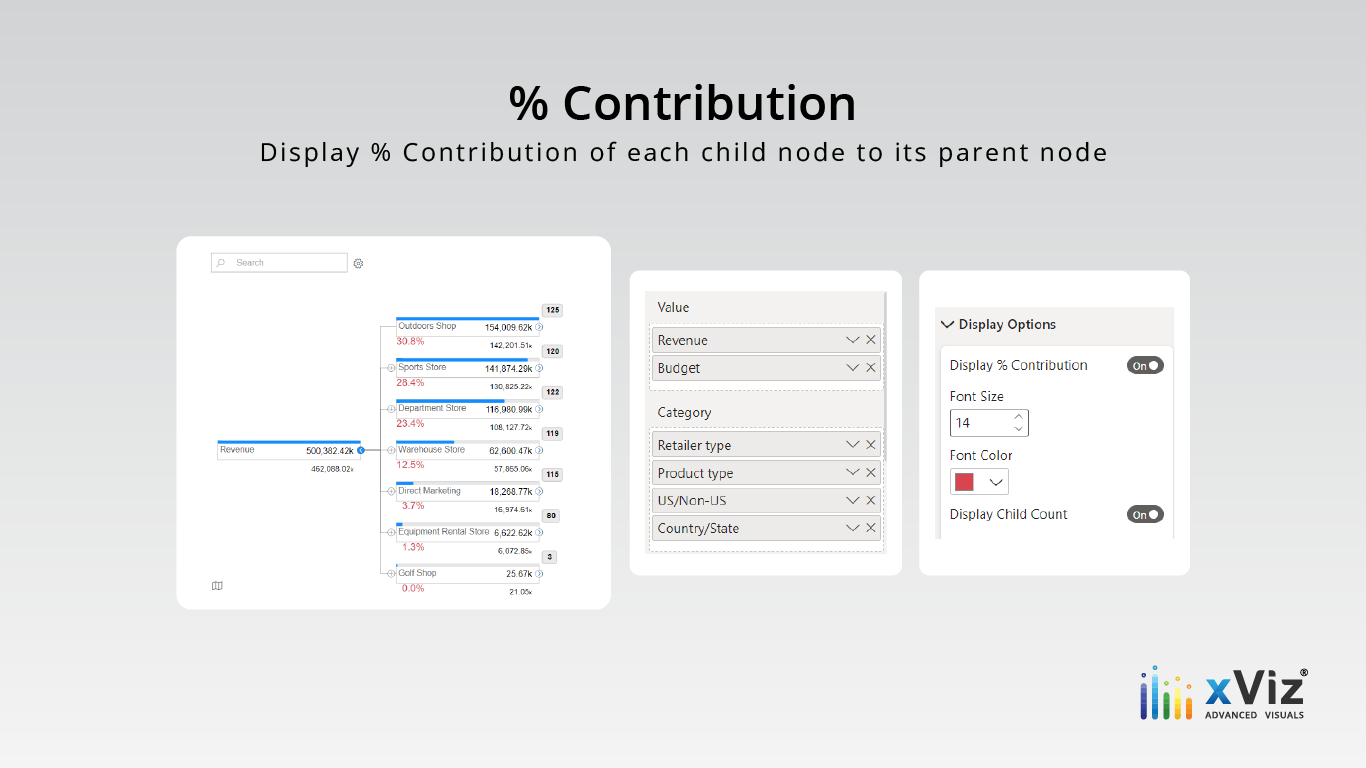Remove the Country/State field with its X
Image resolution: width=1366 pixels, height=768 pixels.
point(871,528)
